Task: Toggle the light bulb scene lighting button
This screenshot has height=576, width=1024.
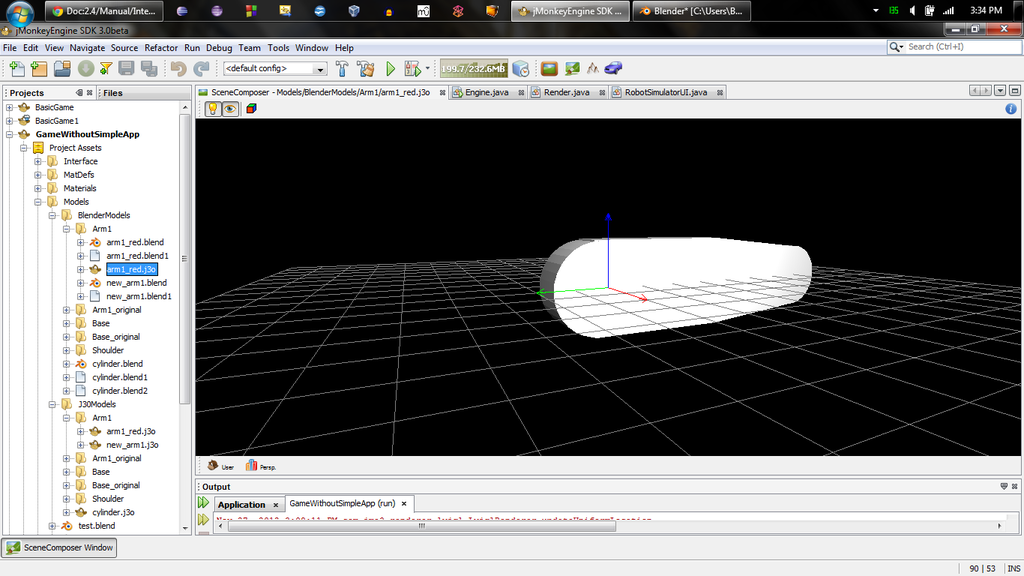Action: (x=213, y=108)
